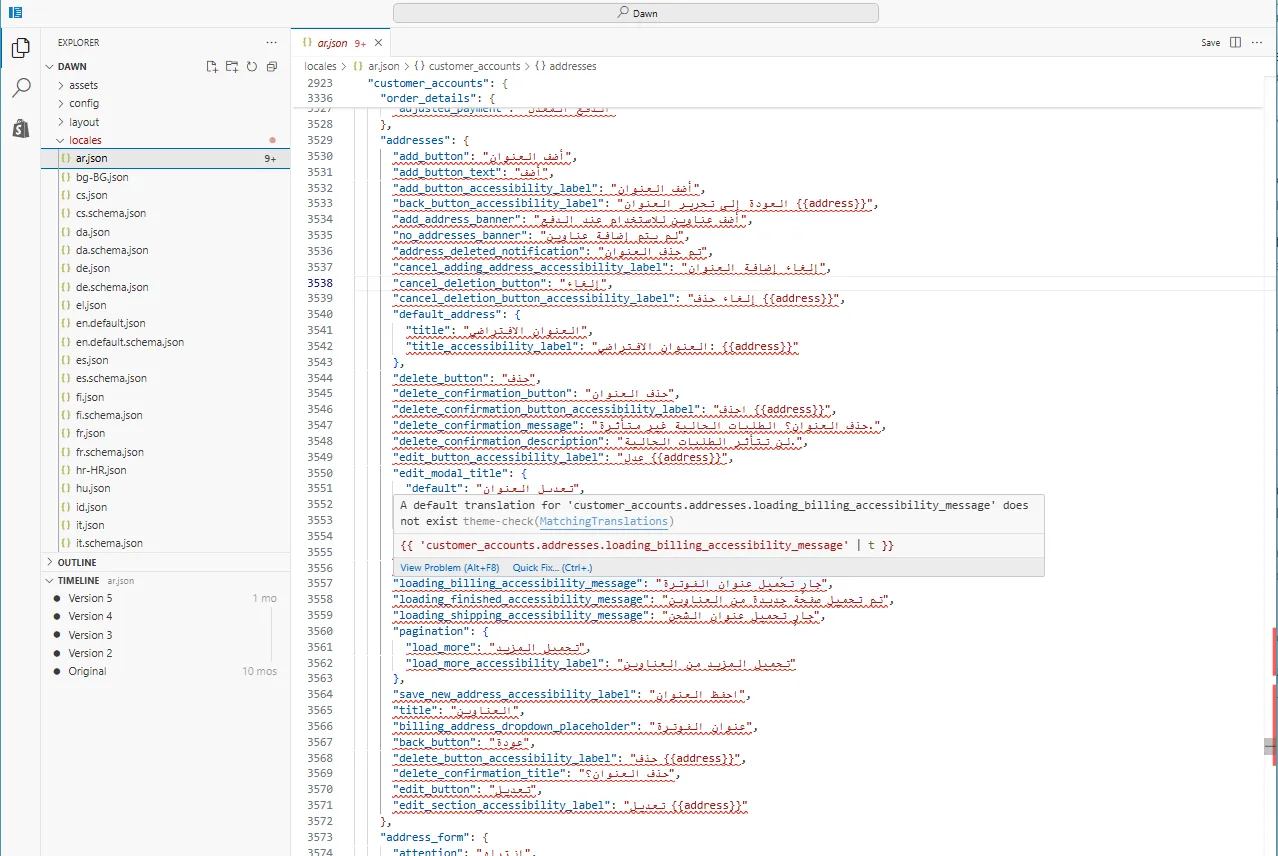Screen dimensions: 1278x856
Task: Collapse the TIMELINE section
Action: 78,580
